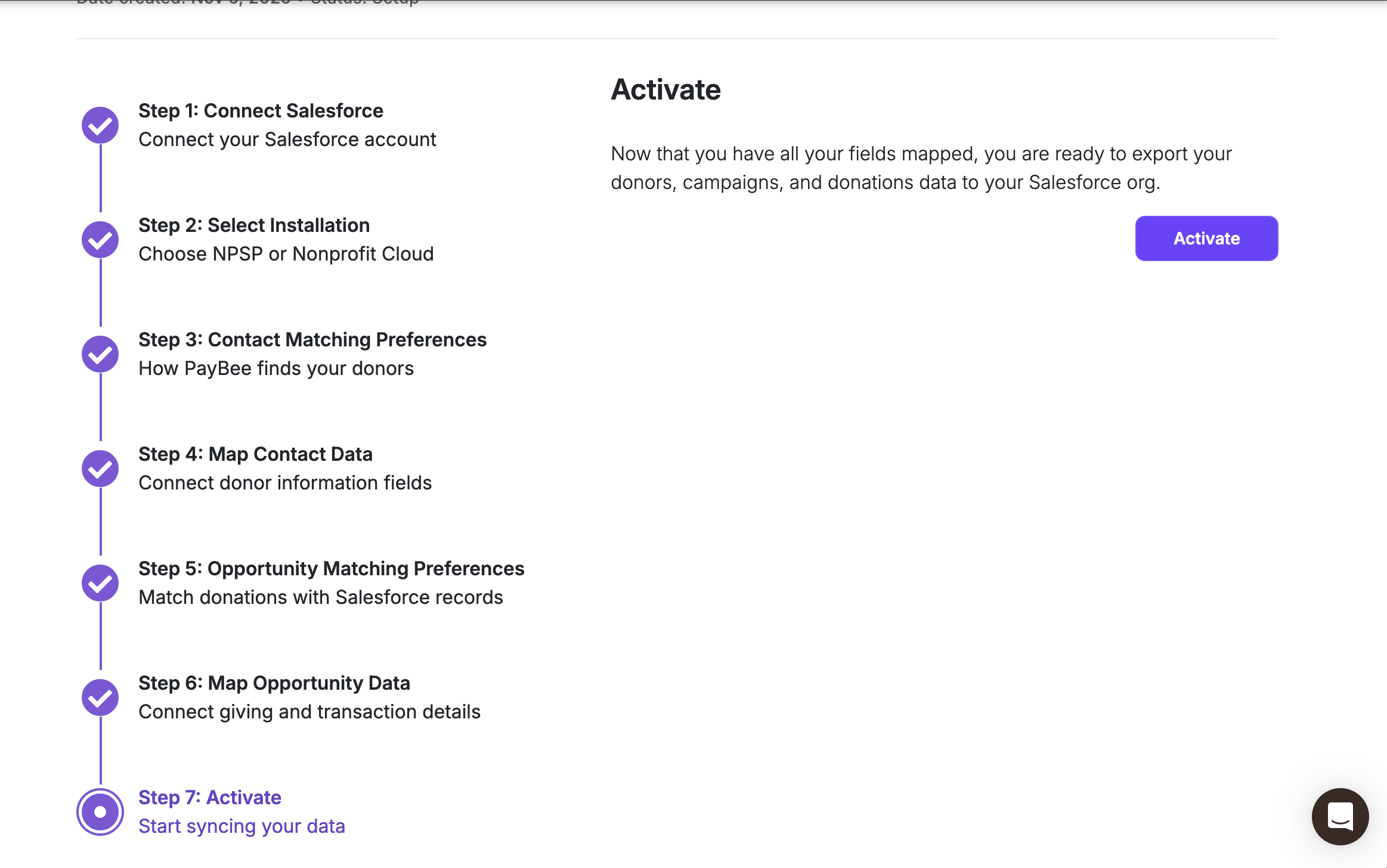Click the Step 3 completed checkmark icon

click(100, 354)
